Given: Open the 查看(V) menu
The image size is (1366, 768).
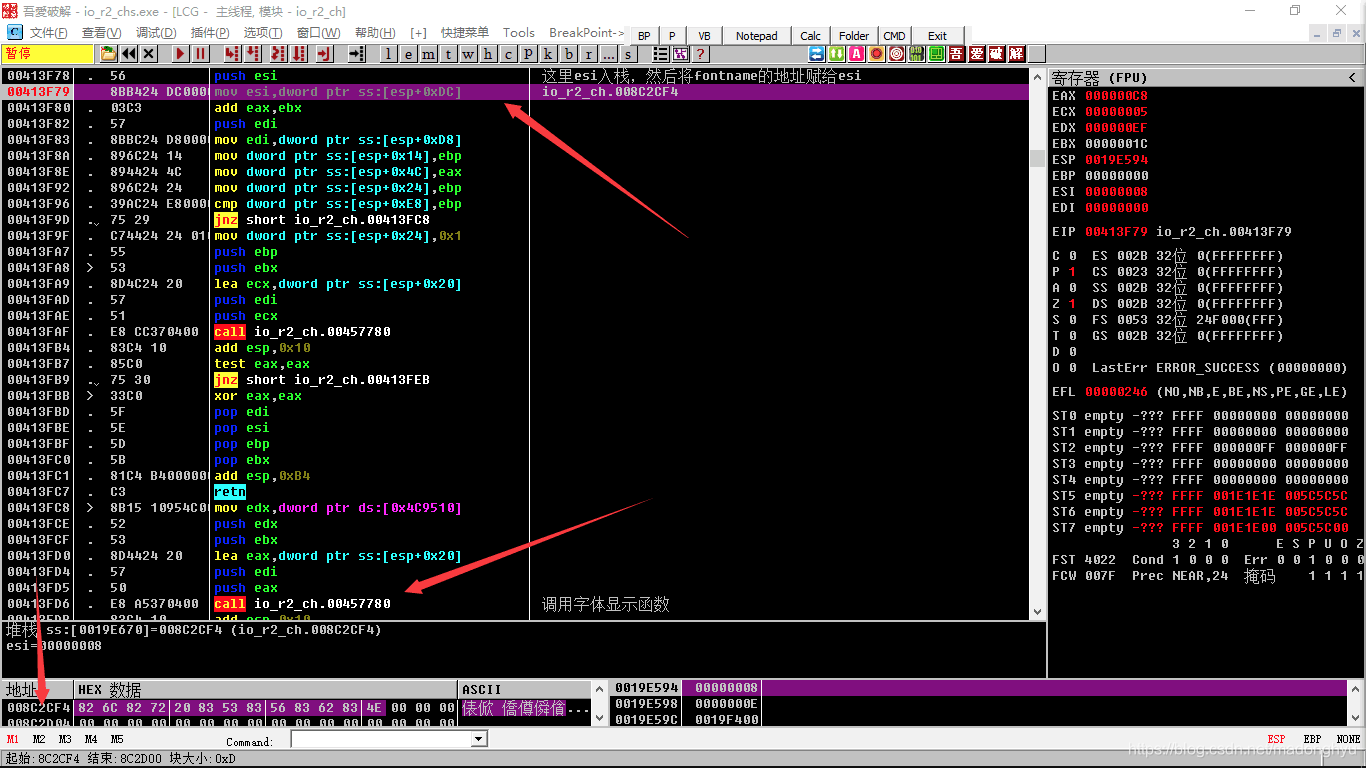Looking at the screenshot, I should coord(102,33).
